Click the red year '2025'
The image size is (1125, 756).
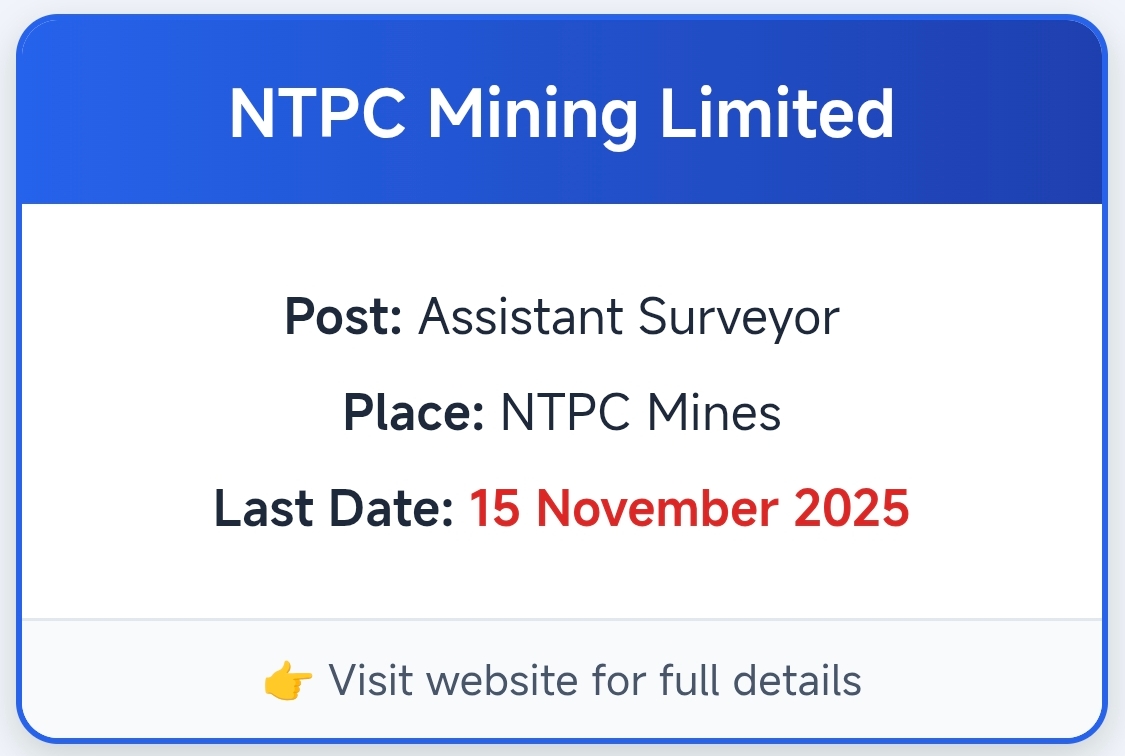coord(851,509)
